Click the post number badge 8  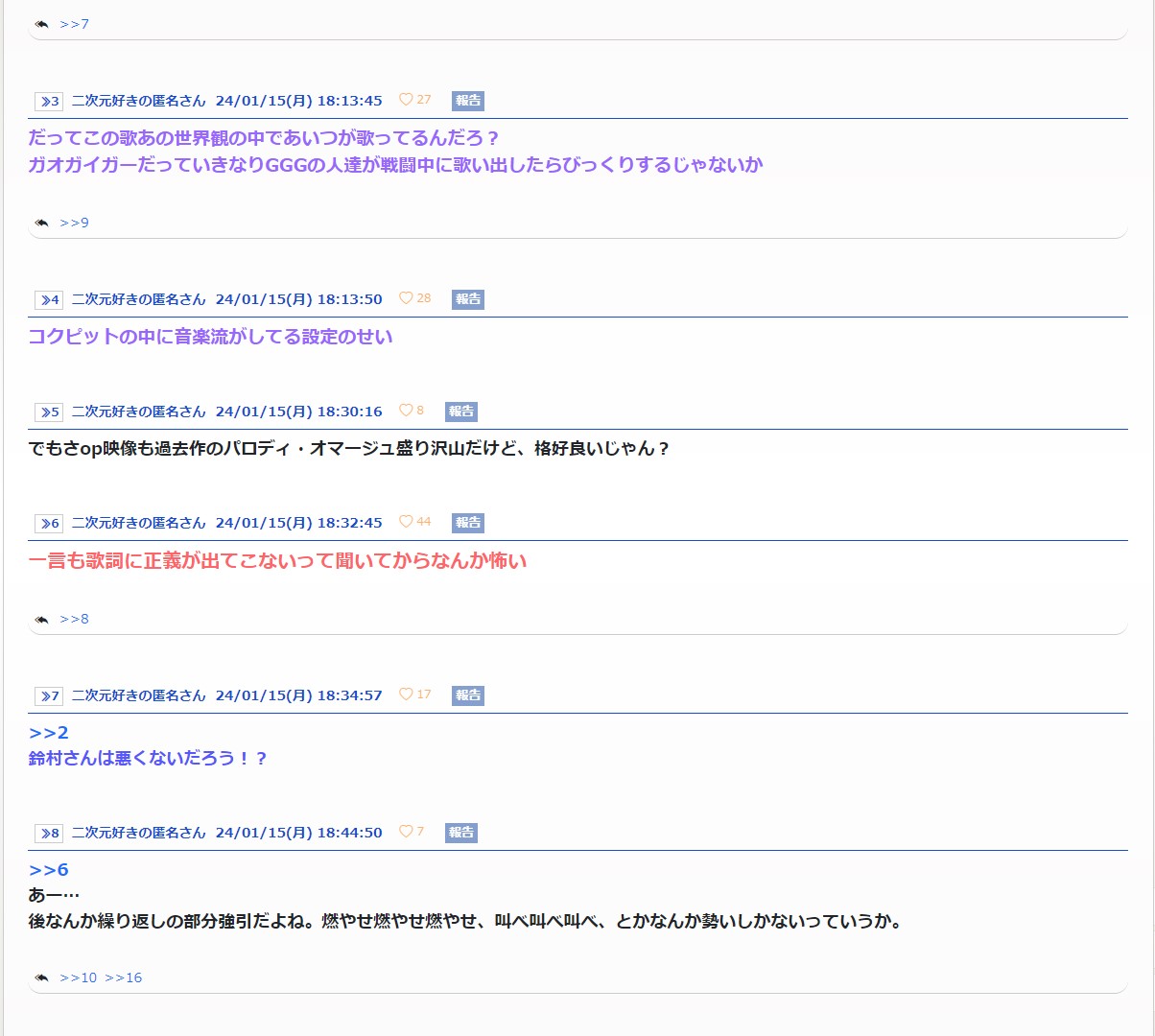[49, 834]
